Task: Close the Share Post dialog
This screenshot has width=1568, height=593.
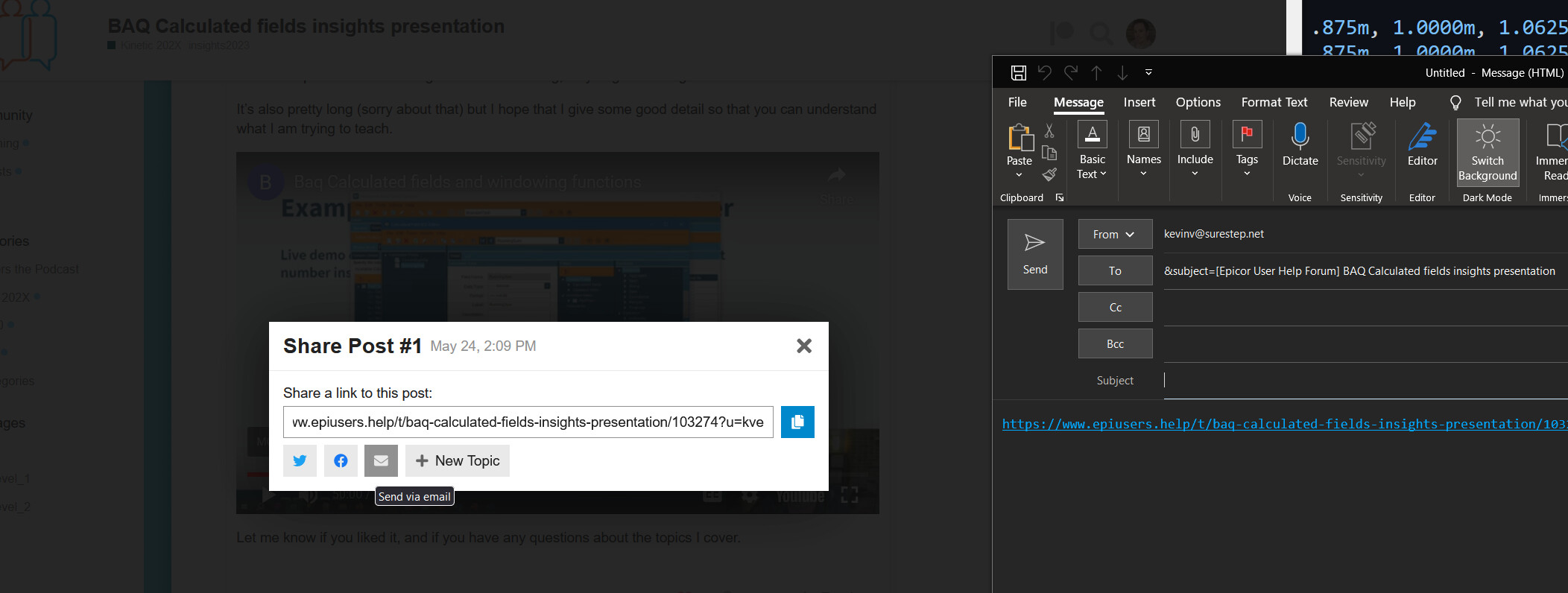Action: (804, 346)
